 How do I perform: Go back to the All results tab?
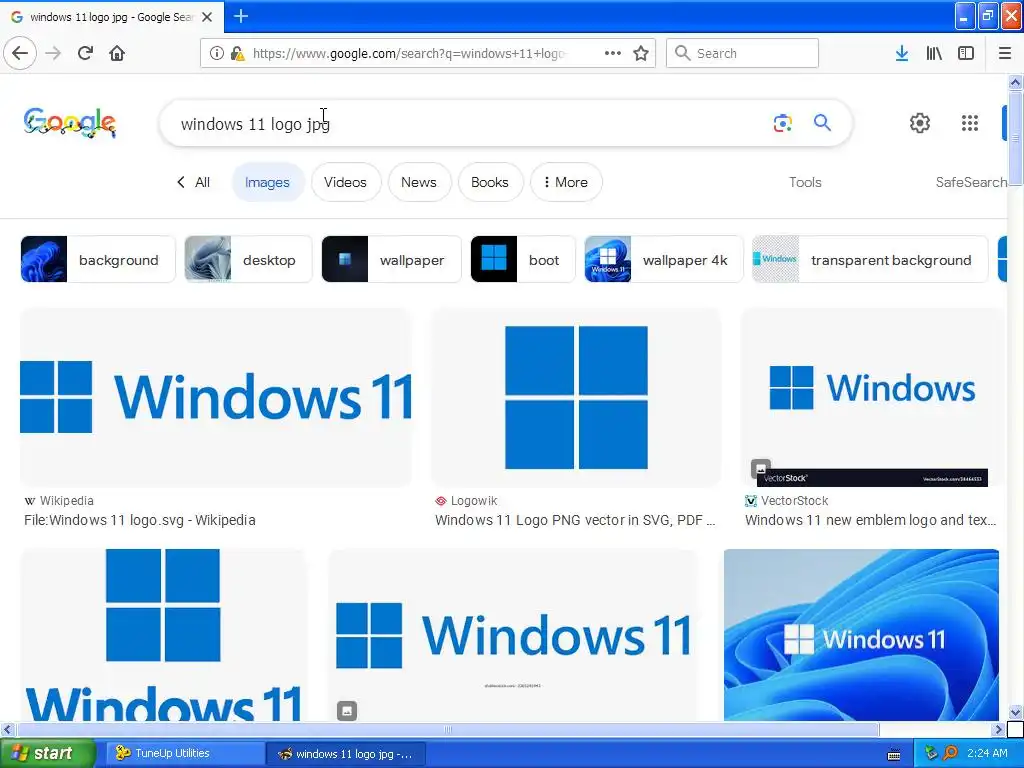pos(193,182)
